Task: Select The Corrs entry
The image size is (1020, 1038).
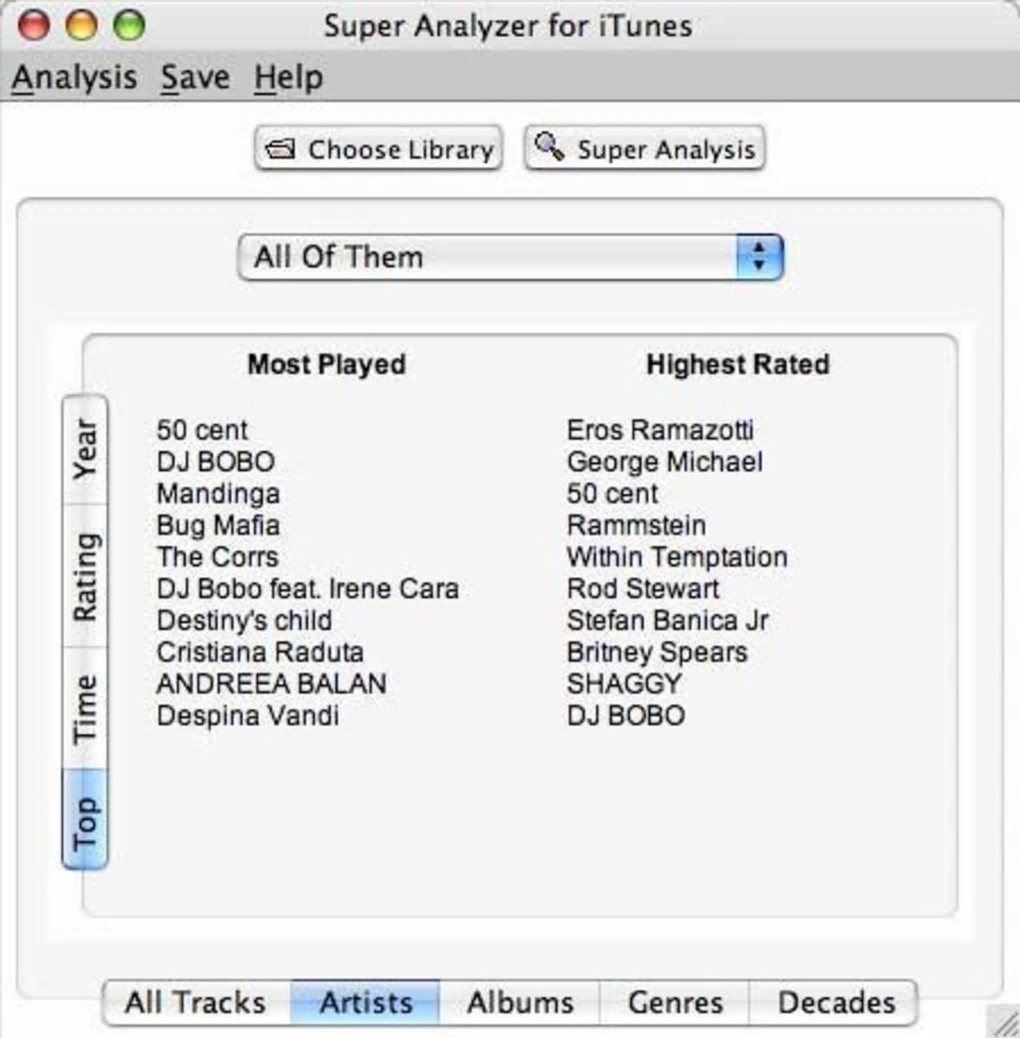Action: (218, 557)
